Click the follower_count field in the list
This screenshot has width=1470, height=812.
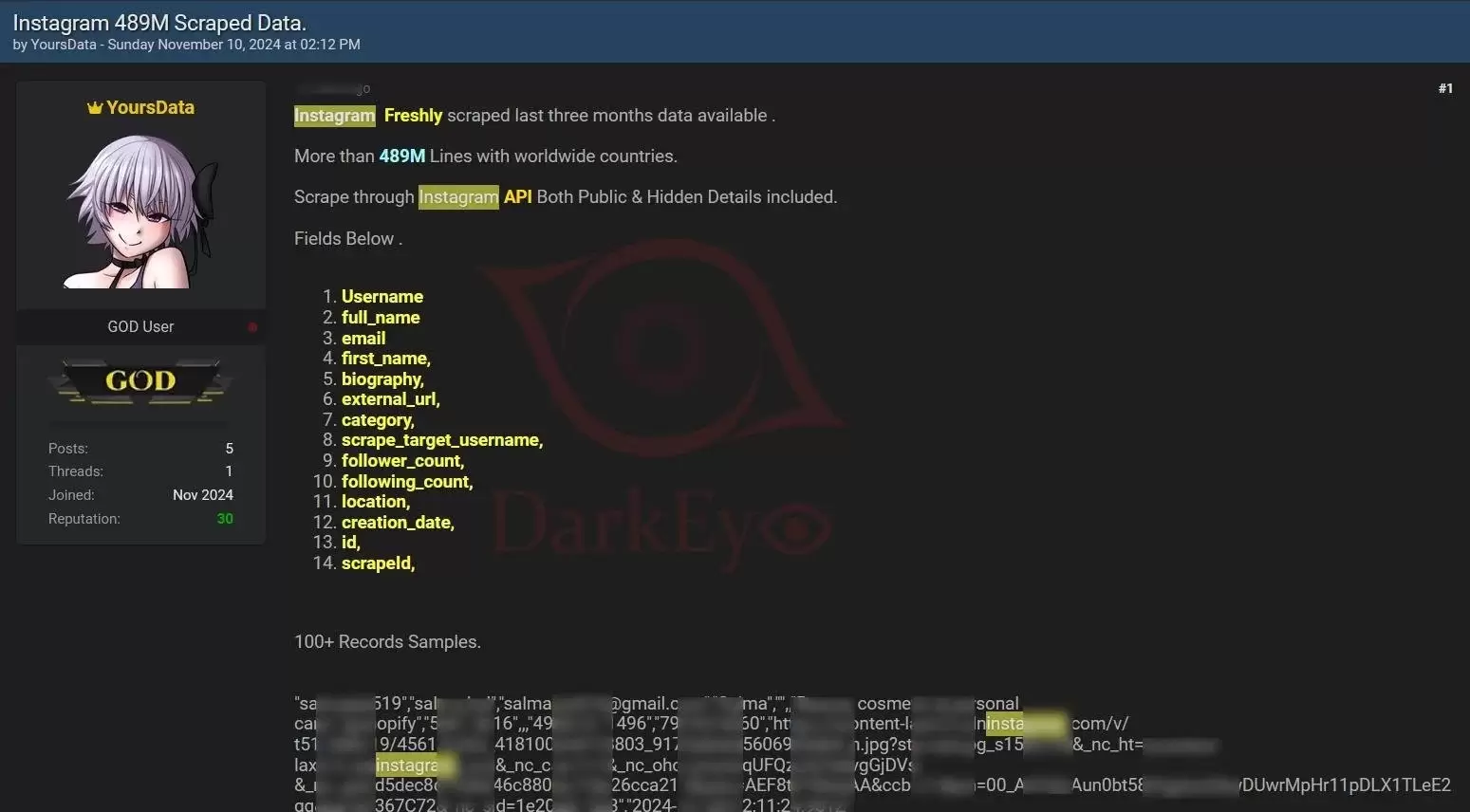click(402, 460)
